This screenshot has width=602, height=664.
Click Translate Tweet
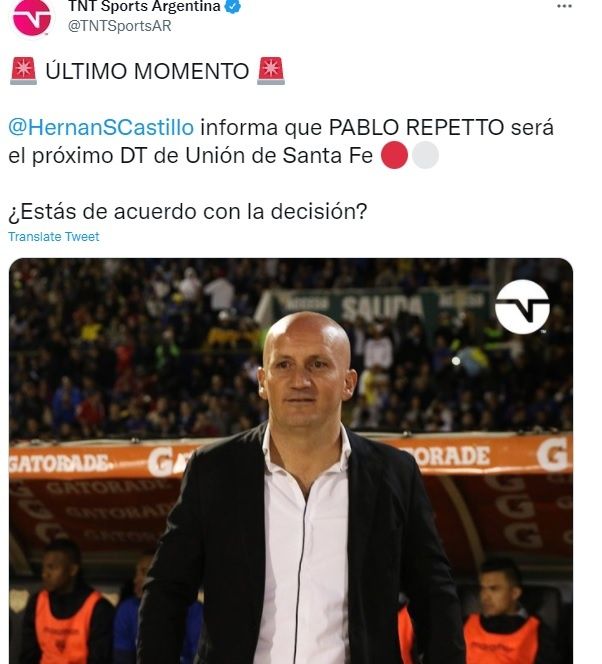click(54, 237)
